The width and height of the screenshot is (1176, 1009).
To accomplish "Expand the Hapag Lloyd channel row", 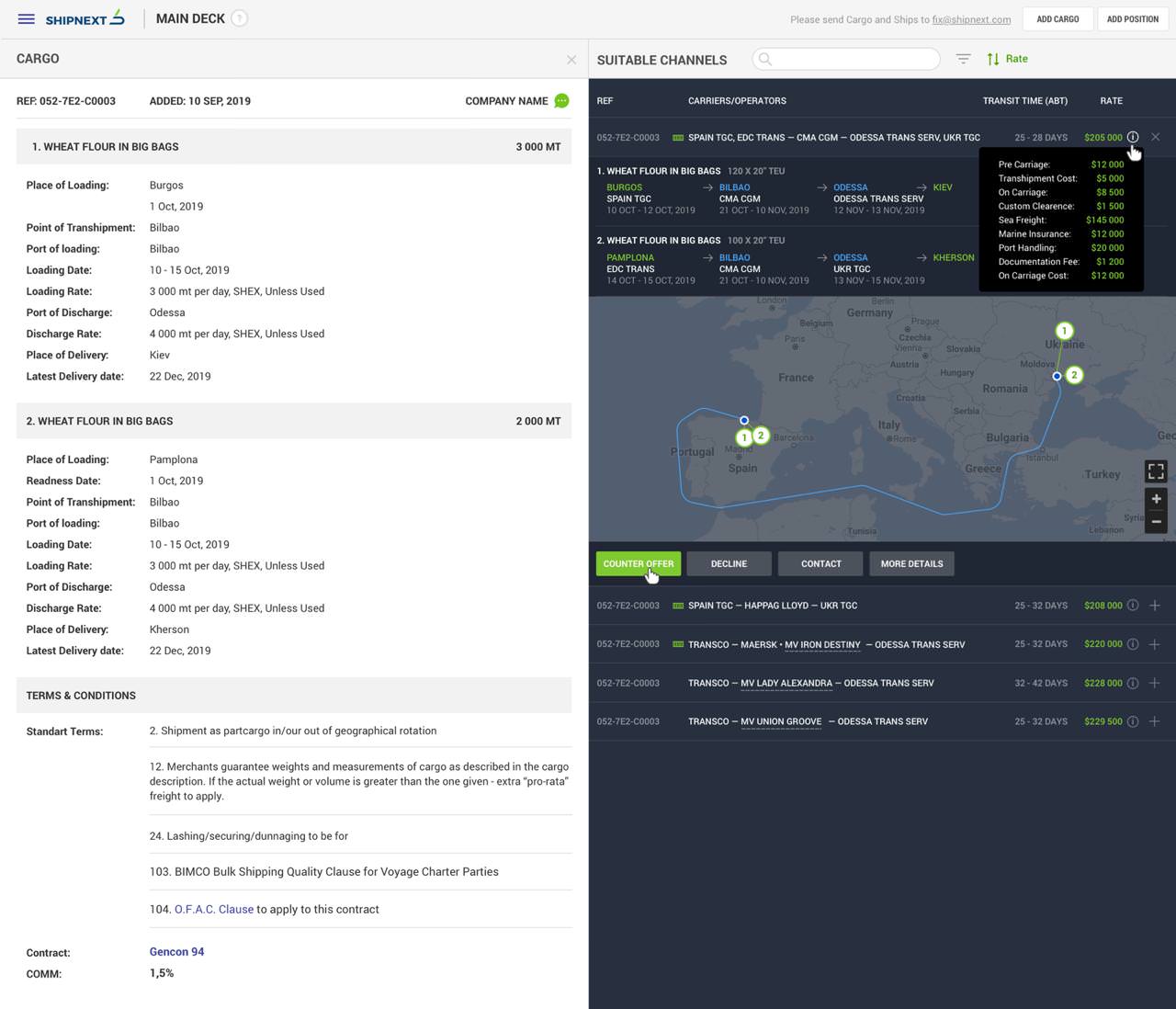I will click(x=1155, y=606).
